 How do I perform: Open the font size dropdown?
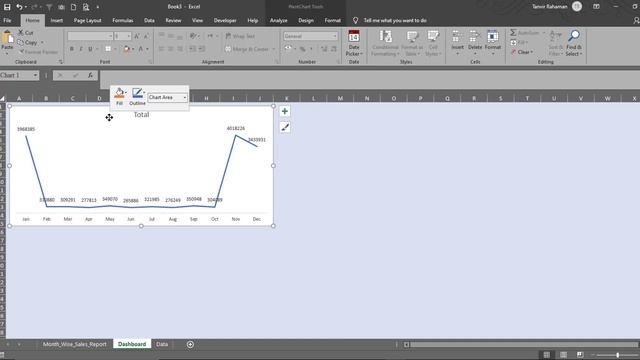coord(129,36)
